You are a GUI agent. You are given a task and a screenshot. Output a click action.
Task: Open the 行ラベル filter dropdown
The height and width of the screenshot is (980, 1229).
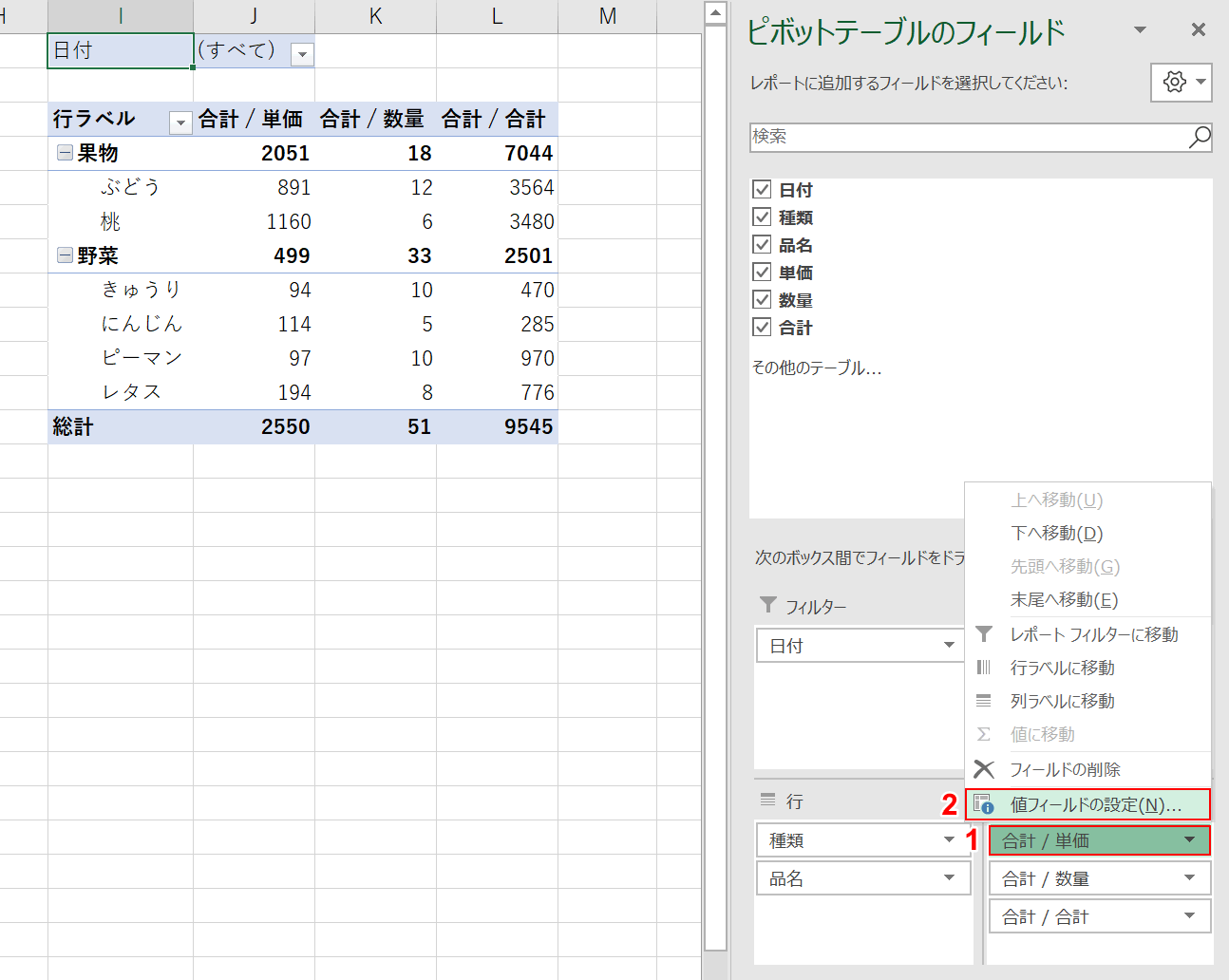180,122
